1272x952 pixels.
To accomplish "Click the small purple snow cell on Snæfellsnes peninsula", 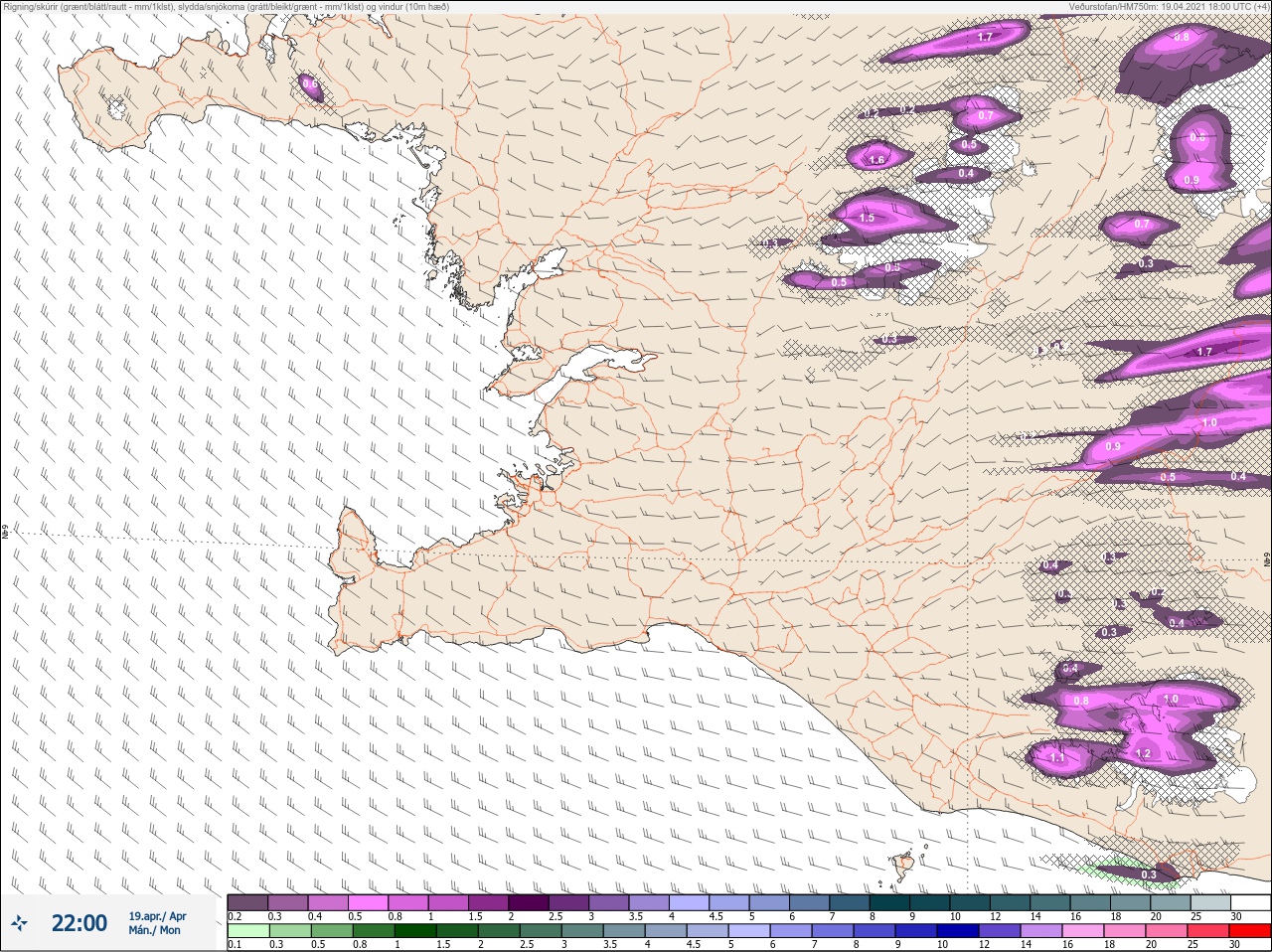I will coord(310,85).
